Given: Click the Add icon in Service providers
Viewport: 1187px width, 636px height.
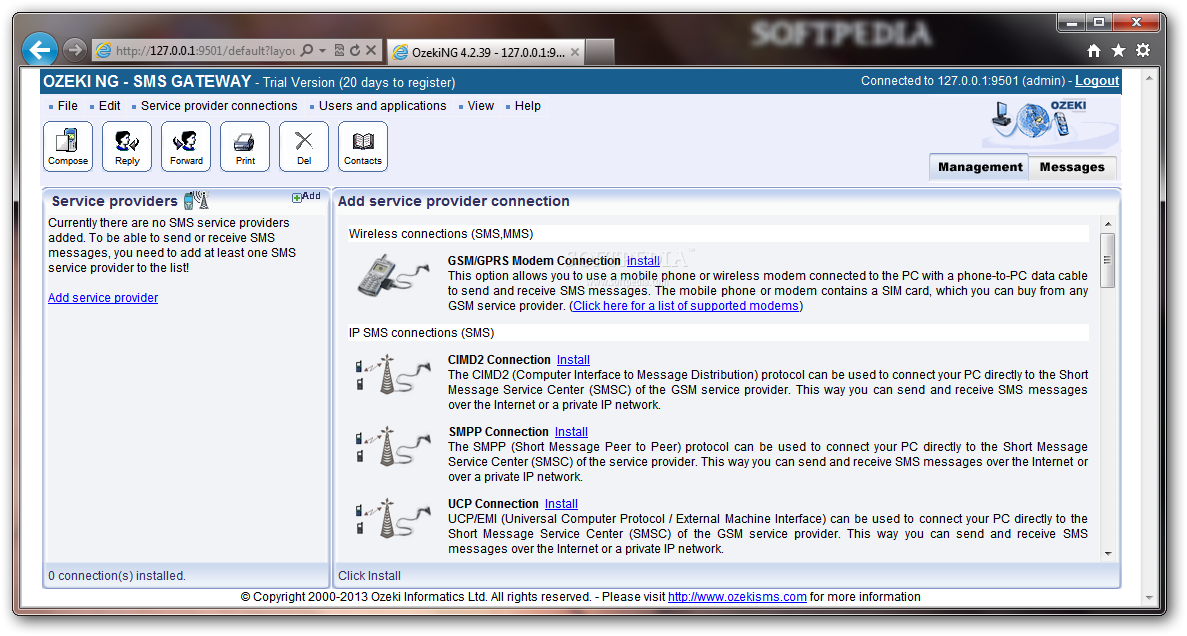Looking at the screenshot, I should (306, 196).
